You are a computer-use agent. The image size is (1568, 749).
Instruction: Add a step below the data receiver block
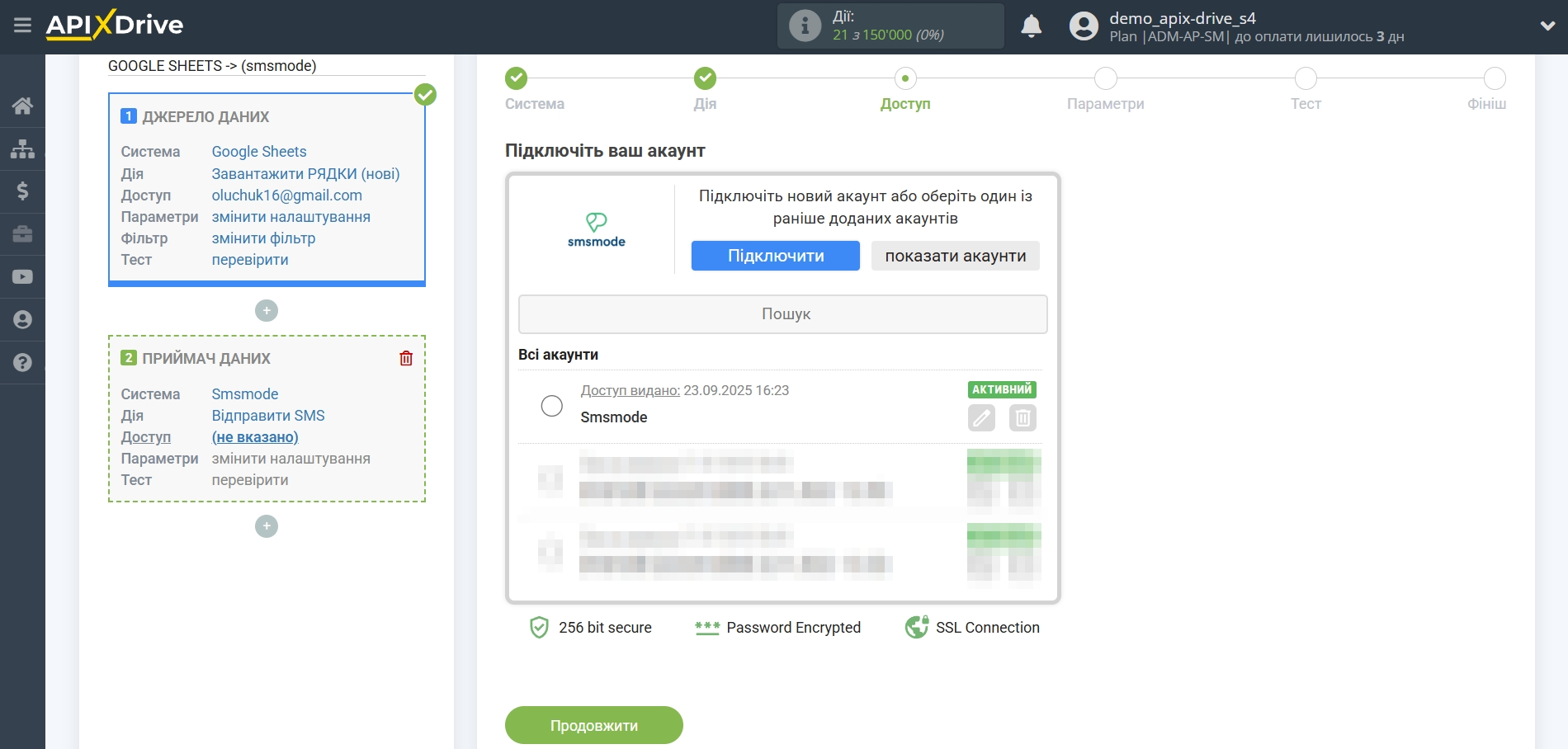pos(267,526)
